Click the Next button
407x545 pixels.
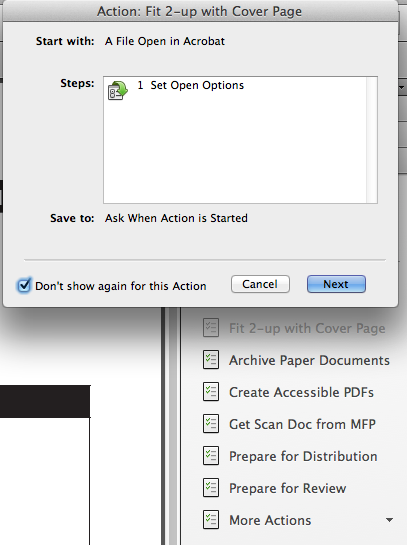(336, 284)
